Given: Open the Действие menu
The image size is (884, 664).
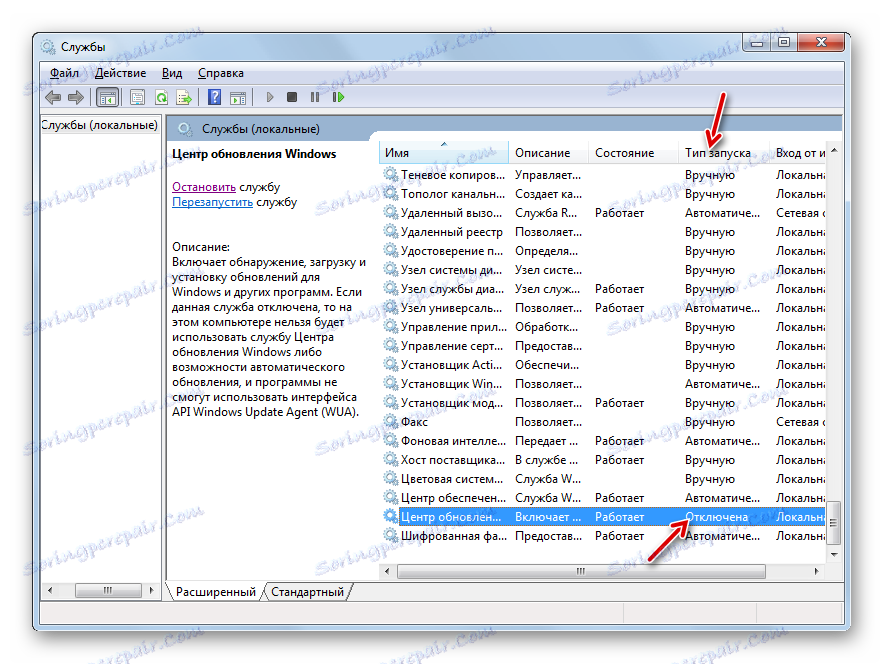Looking at the screenshot, I should click(x=121, y=73).
